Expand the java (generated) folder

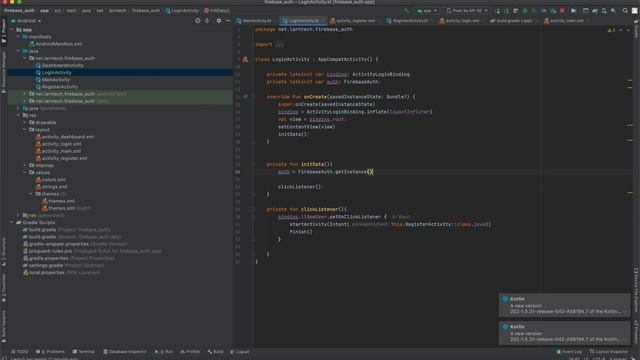(18, 108)
